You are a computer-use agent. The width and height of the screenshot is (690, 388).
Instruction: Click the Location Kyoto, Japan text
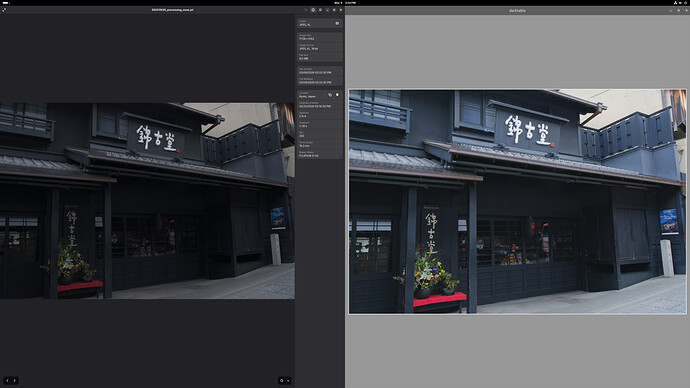tap(308, 96)
